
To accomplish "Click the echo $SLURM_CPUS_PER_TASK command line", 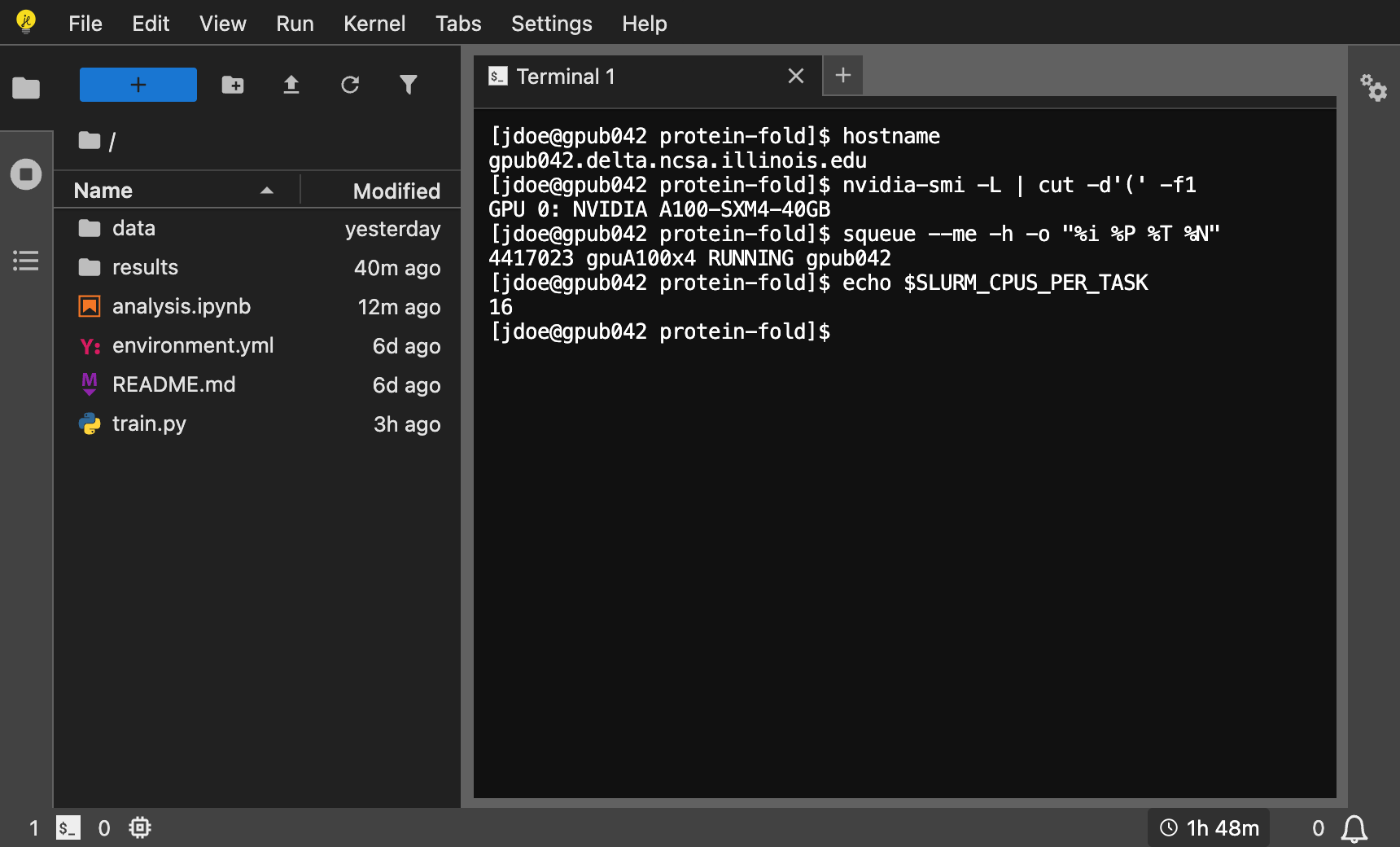I will [x=818, y=283].
